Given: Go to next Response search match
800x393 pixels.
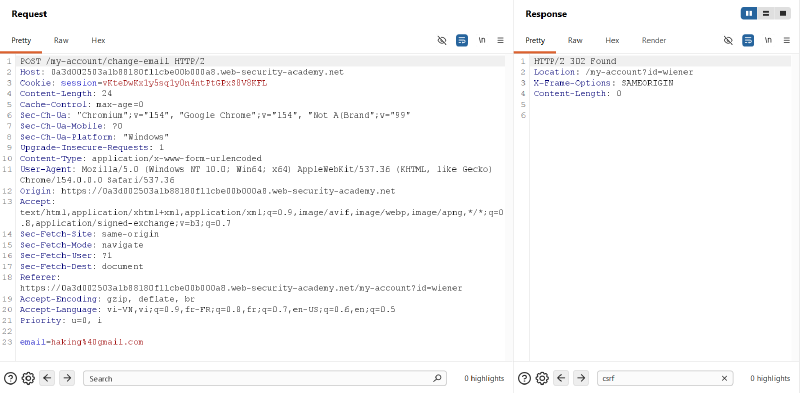Looking at the screenshot, I should [x=581, y=378].
